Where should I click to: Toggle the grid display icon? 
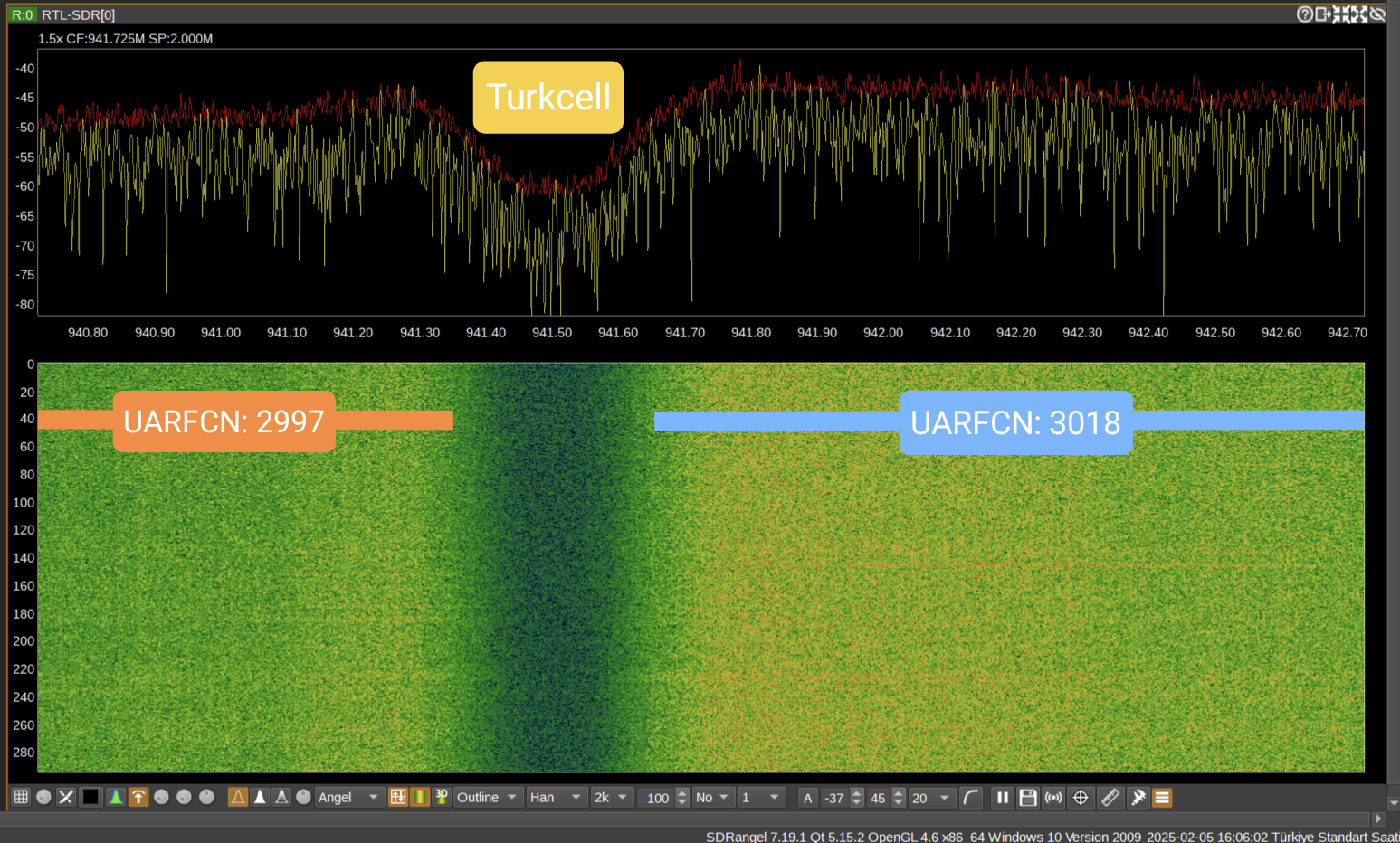pyautogui.click(x=21, y=797)
